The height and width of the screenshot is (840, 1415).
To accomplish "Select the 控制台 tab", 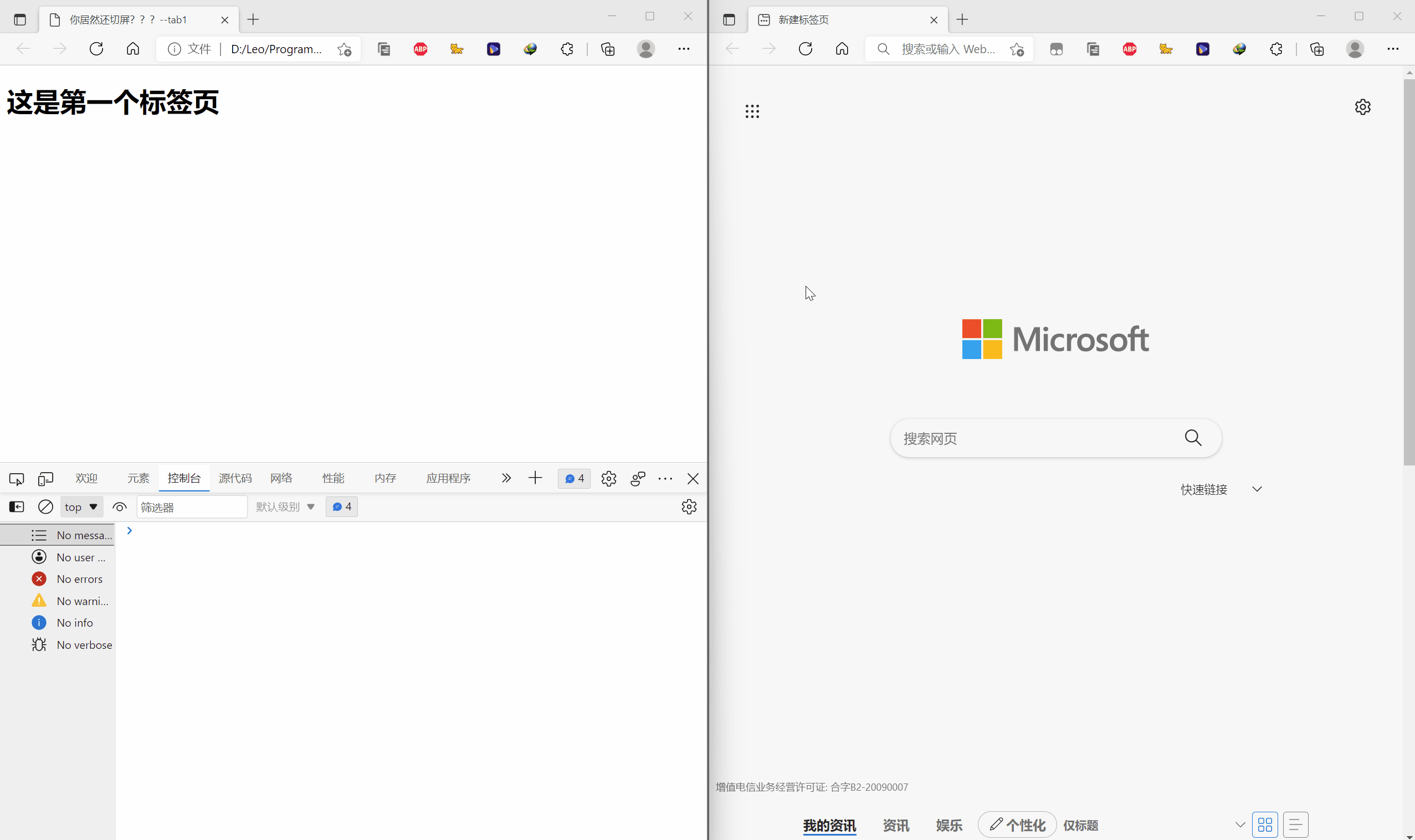I will tap(184, 478).
